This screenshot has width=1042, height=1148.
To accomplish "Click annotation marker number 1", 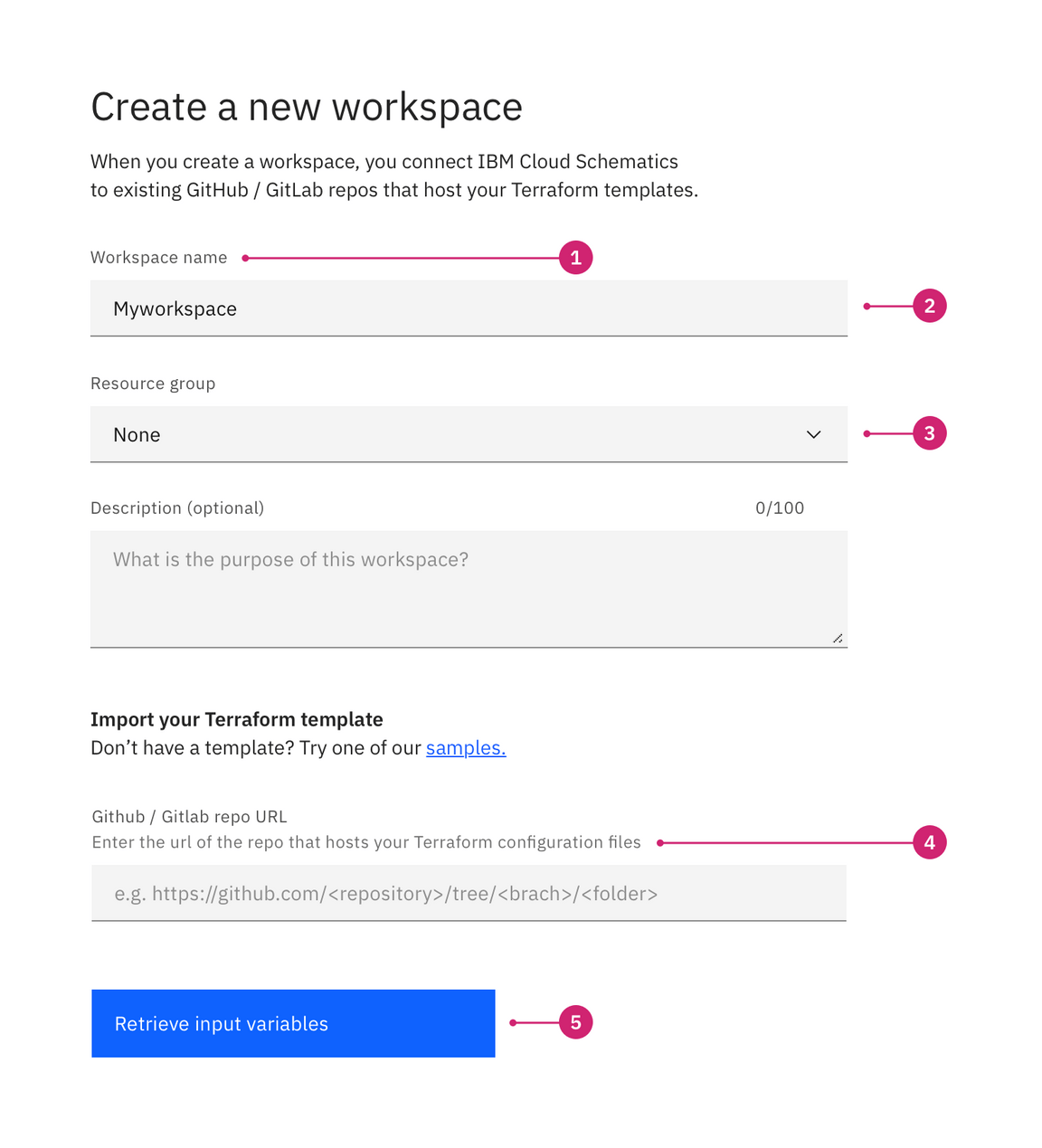I will pyautogui.click(x=575, y=258).
